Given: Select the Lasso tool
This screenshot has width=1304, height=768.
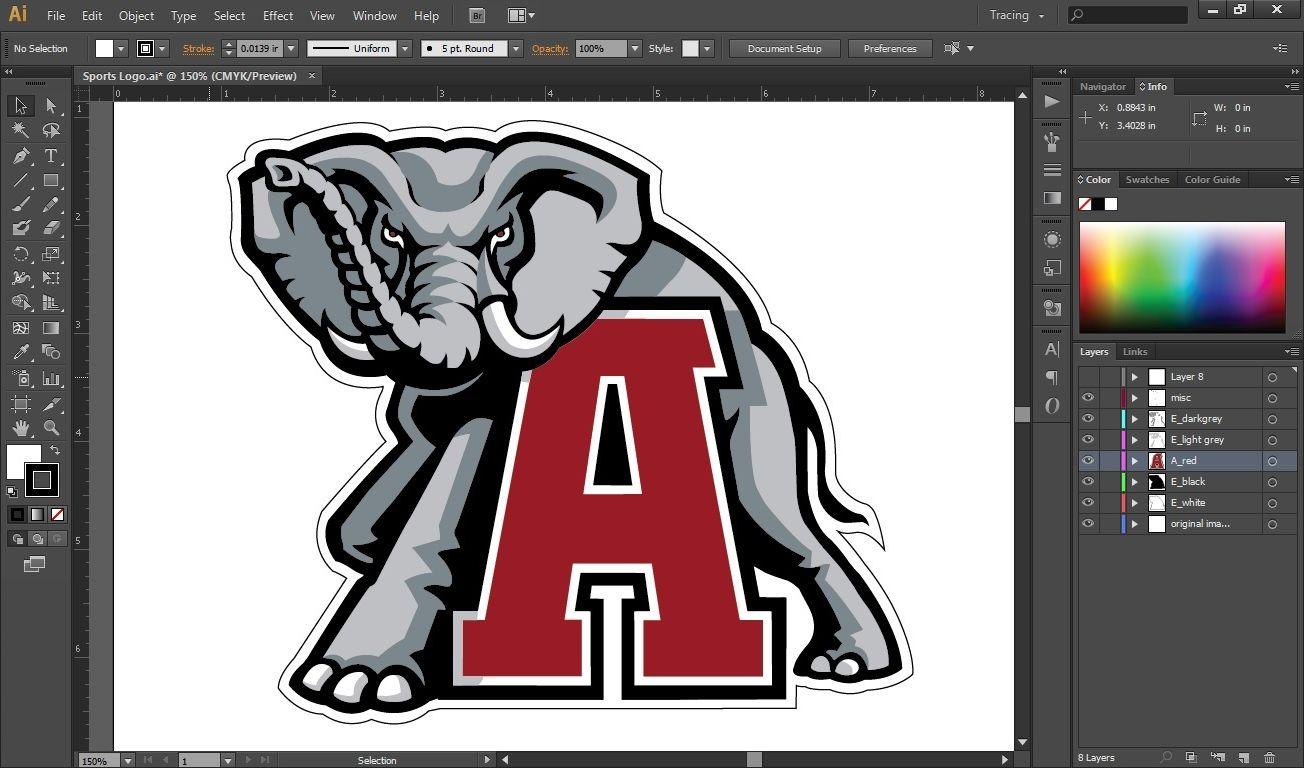Looking at the screenshot, I should point(51,130).
